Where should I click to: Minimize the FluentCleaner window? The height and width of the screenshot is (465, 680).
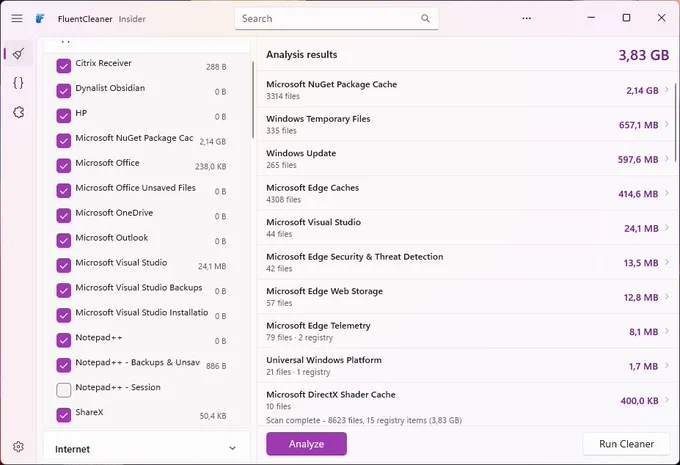pyautogui.click(x=591, y=18)
